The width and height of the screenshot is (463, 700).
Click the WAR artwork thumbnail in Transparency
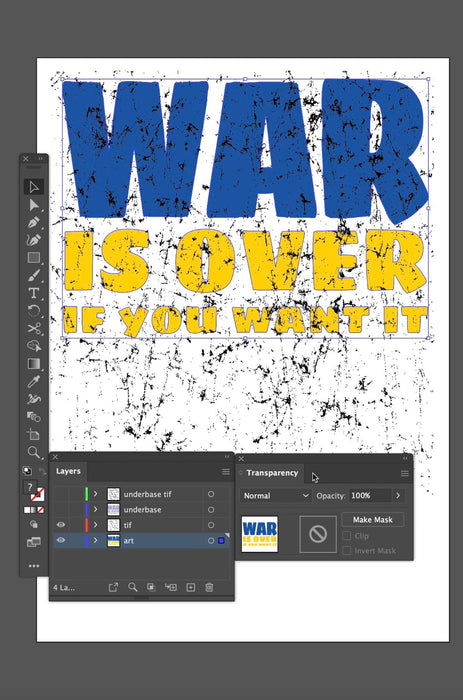coord(260,534)
